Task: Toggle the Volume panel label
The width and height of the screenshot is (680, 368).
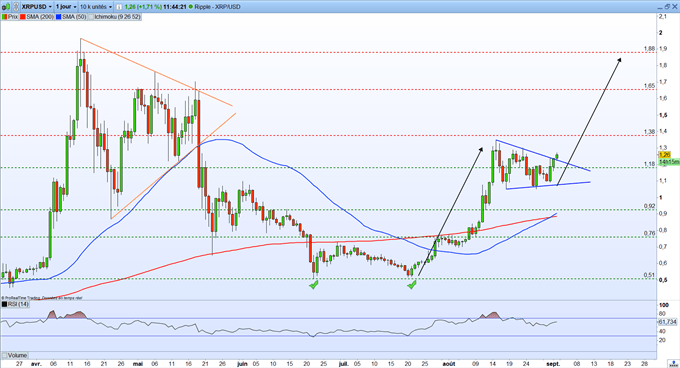Action: pos(15,355)
